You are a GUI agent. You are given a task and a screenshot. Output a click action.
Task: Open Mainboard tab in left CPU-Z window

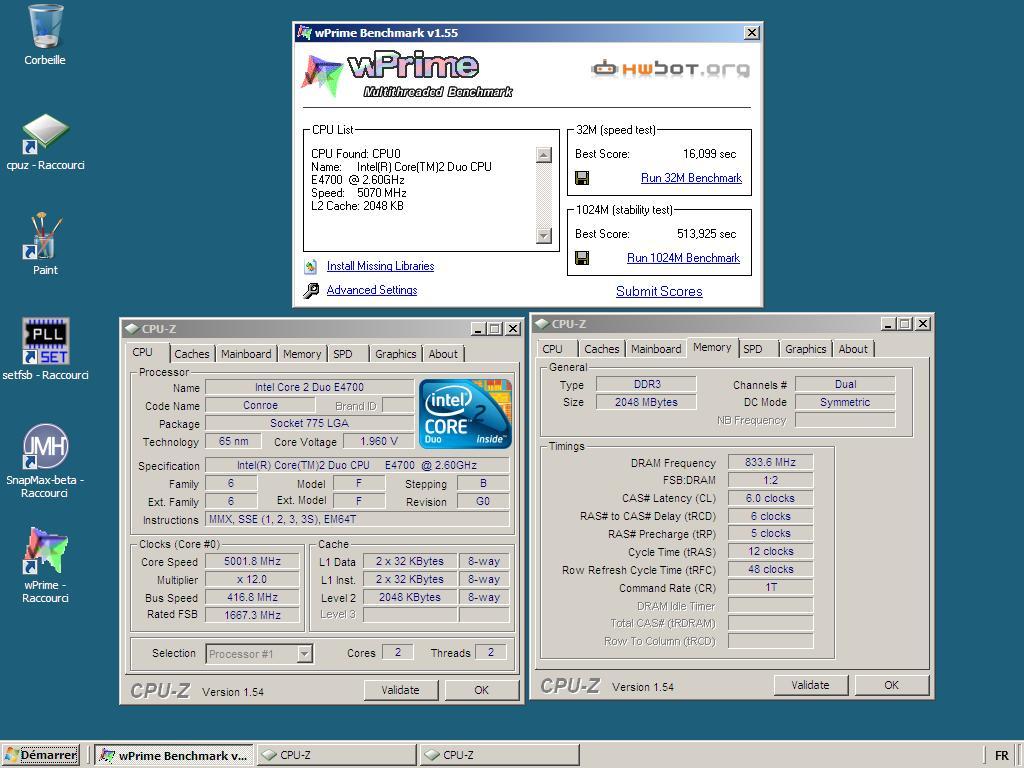coord(246,354)
